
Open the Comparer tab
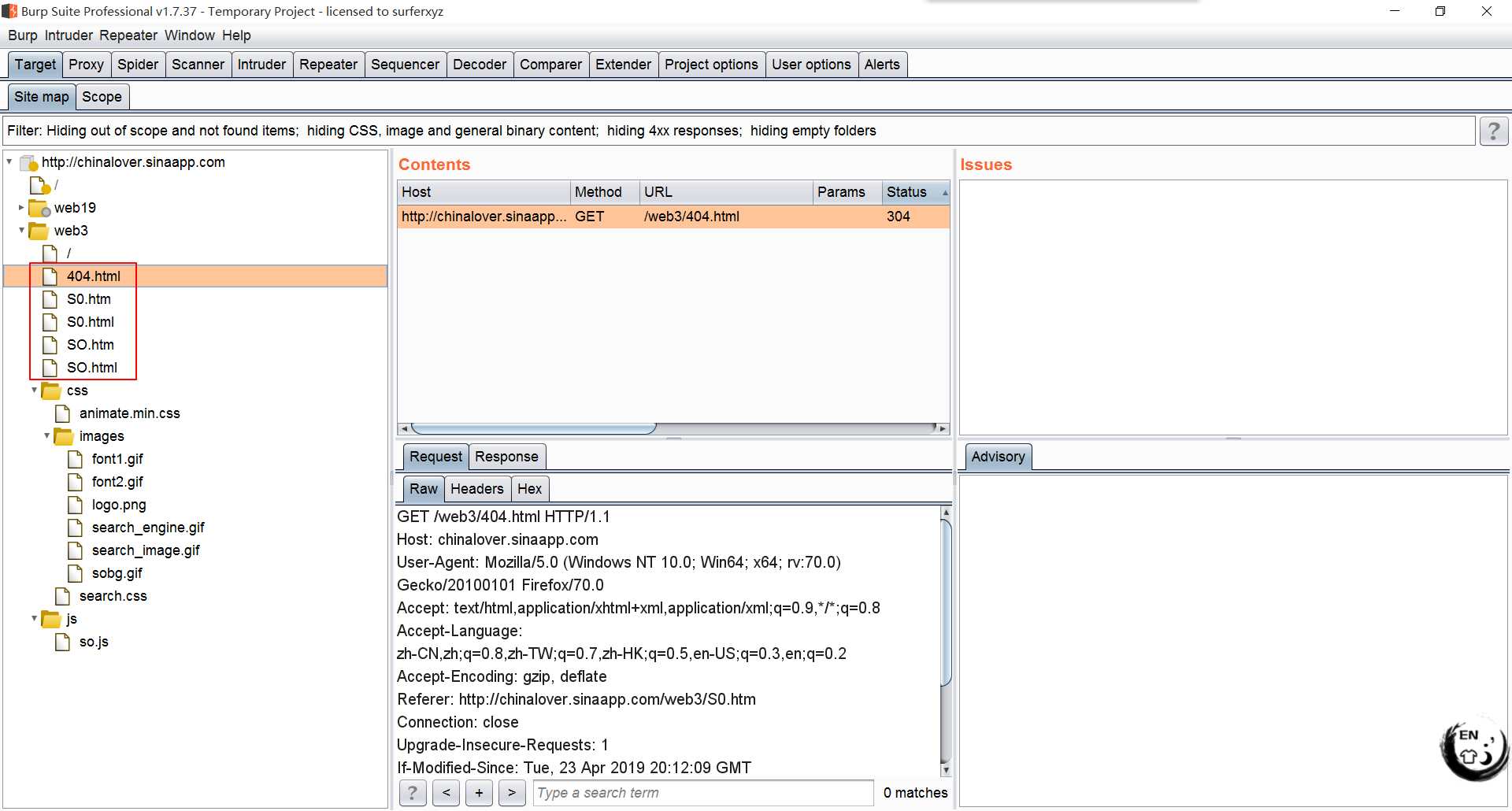(550, 65)
